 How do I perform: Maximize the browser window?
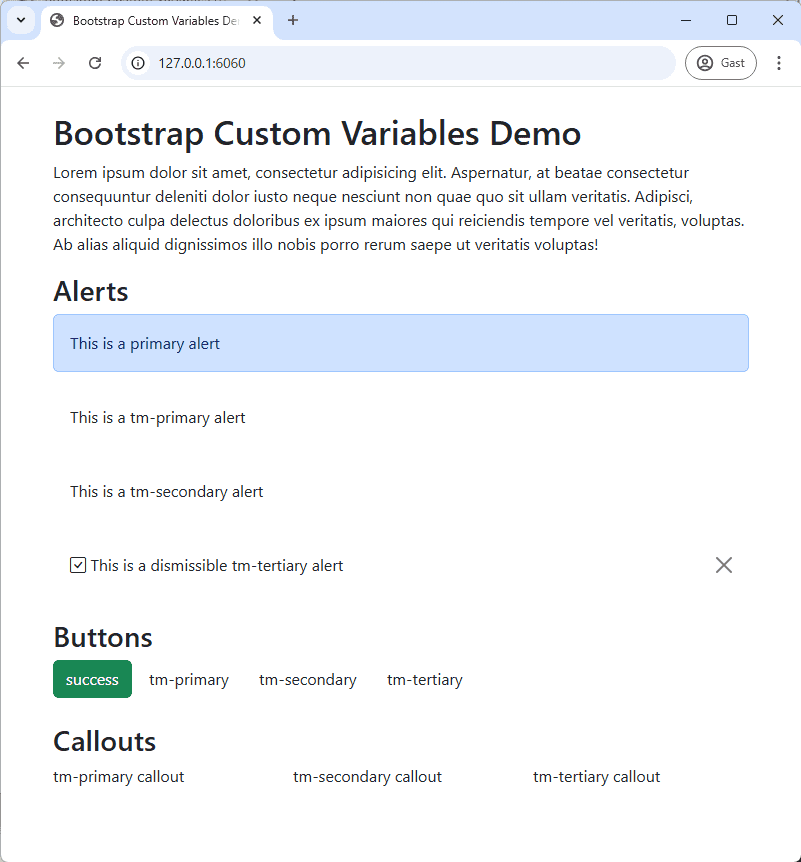click(732, 20)
